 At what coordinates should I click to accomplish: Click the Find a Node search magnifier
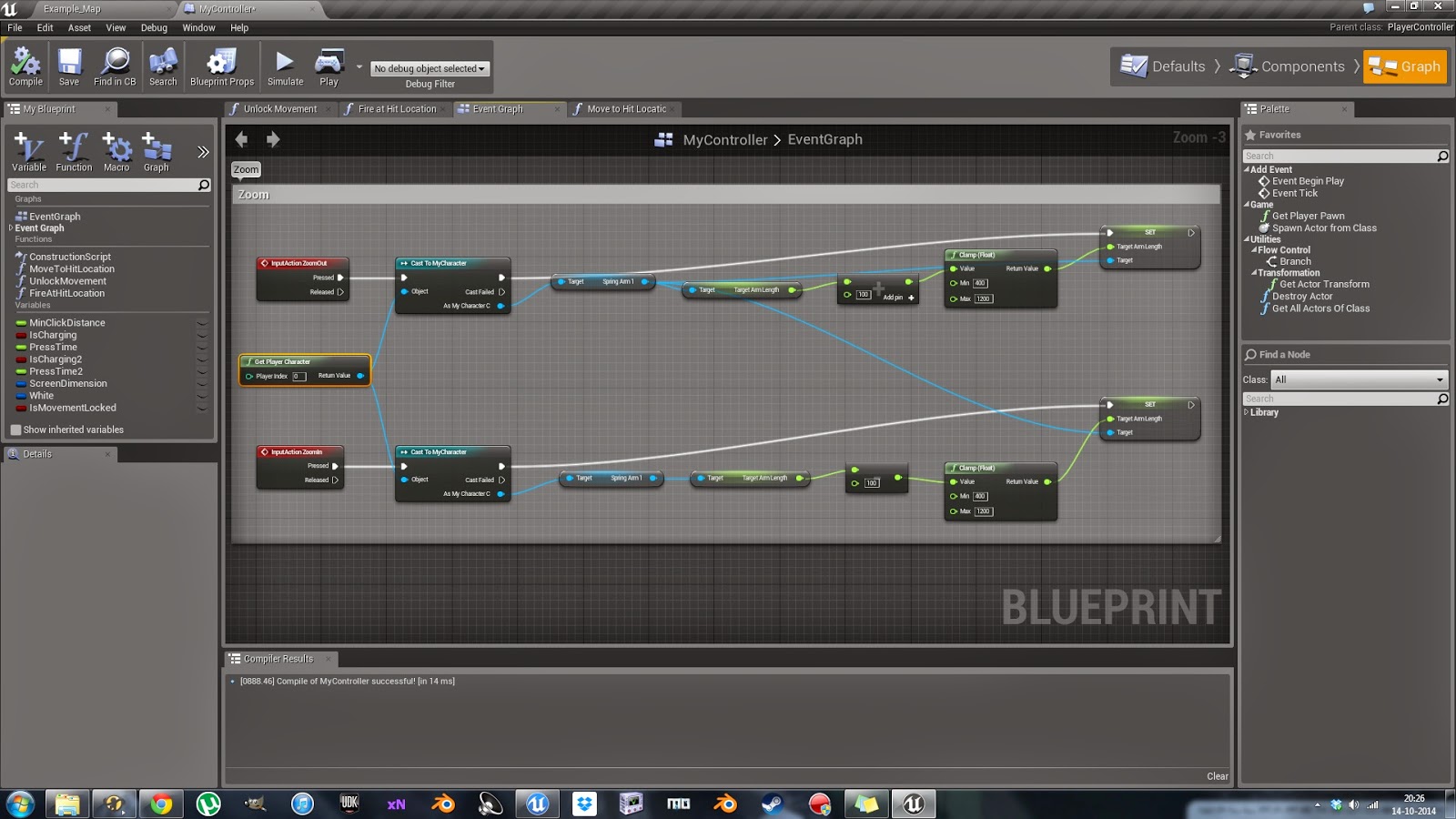[x=1442, y=399]
